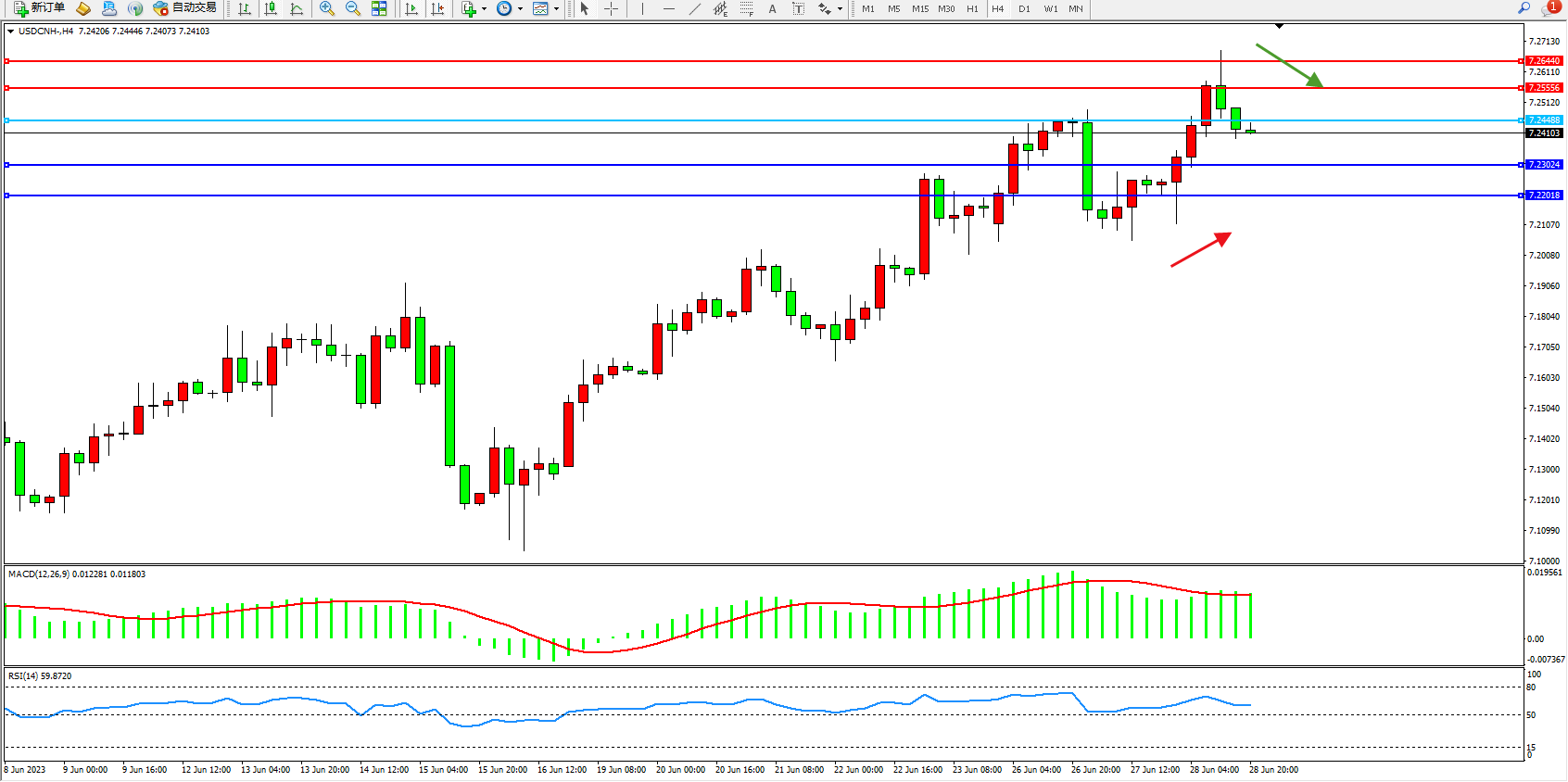Switch chart to line chart type

(297, 8)
